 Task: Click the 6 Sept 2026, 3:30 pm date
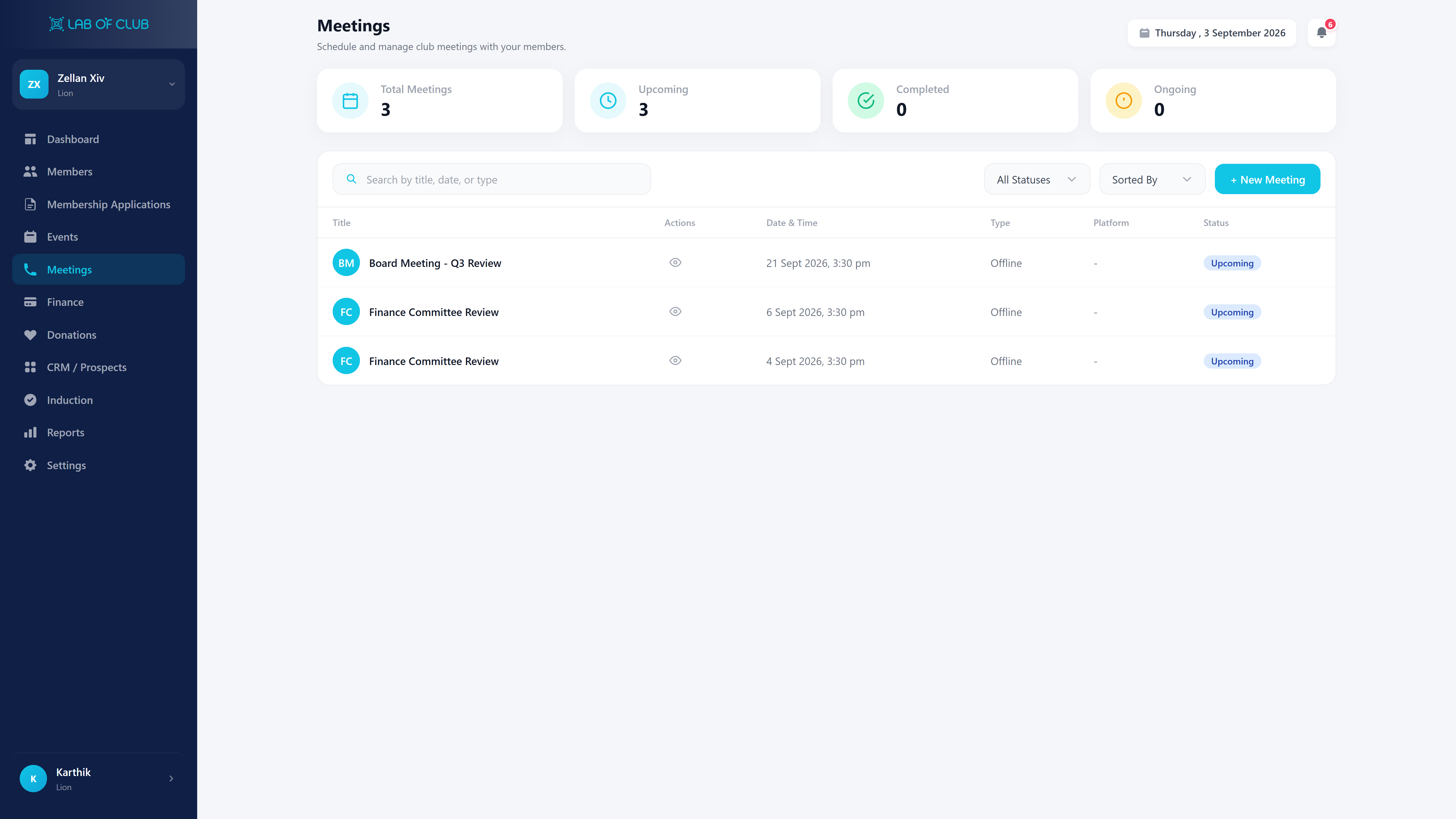pos(815,312)
